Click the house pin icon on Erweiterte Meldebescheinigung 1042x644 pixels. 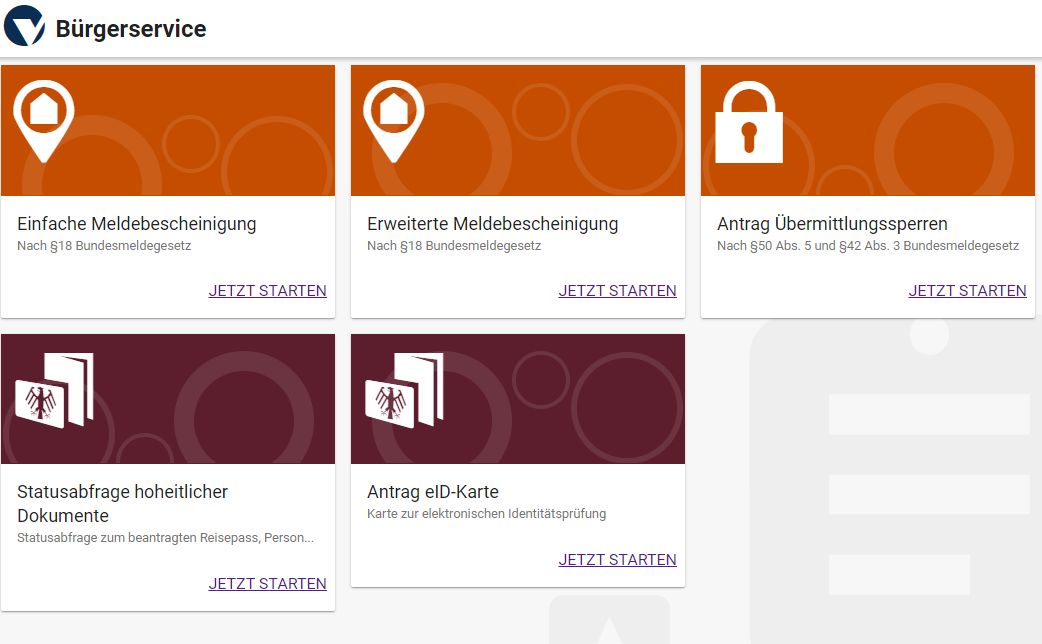(394, 119)
